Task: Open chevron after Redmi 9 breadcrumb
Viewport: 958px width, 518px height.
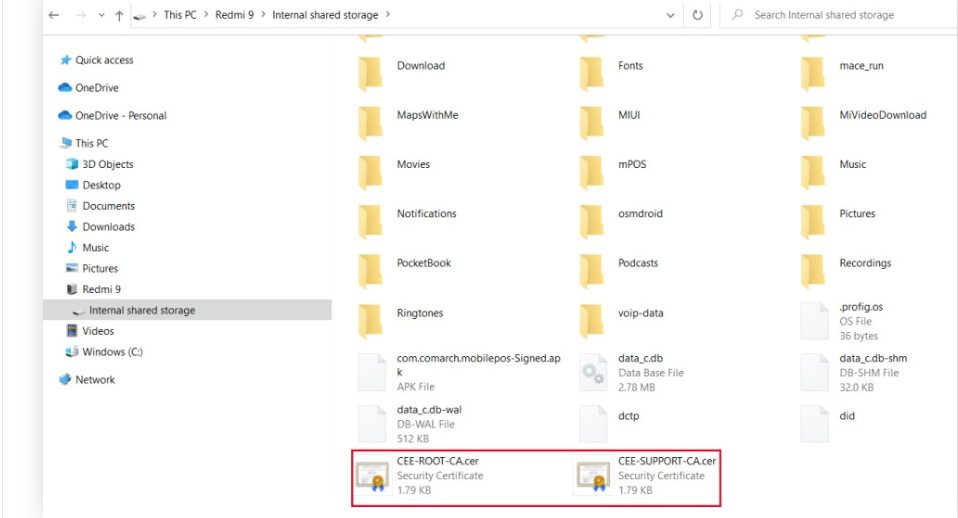Action: pyautogui.click(x=263, y=15)
